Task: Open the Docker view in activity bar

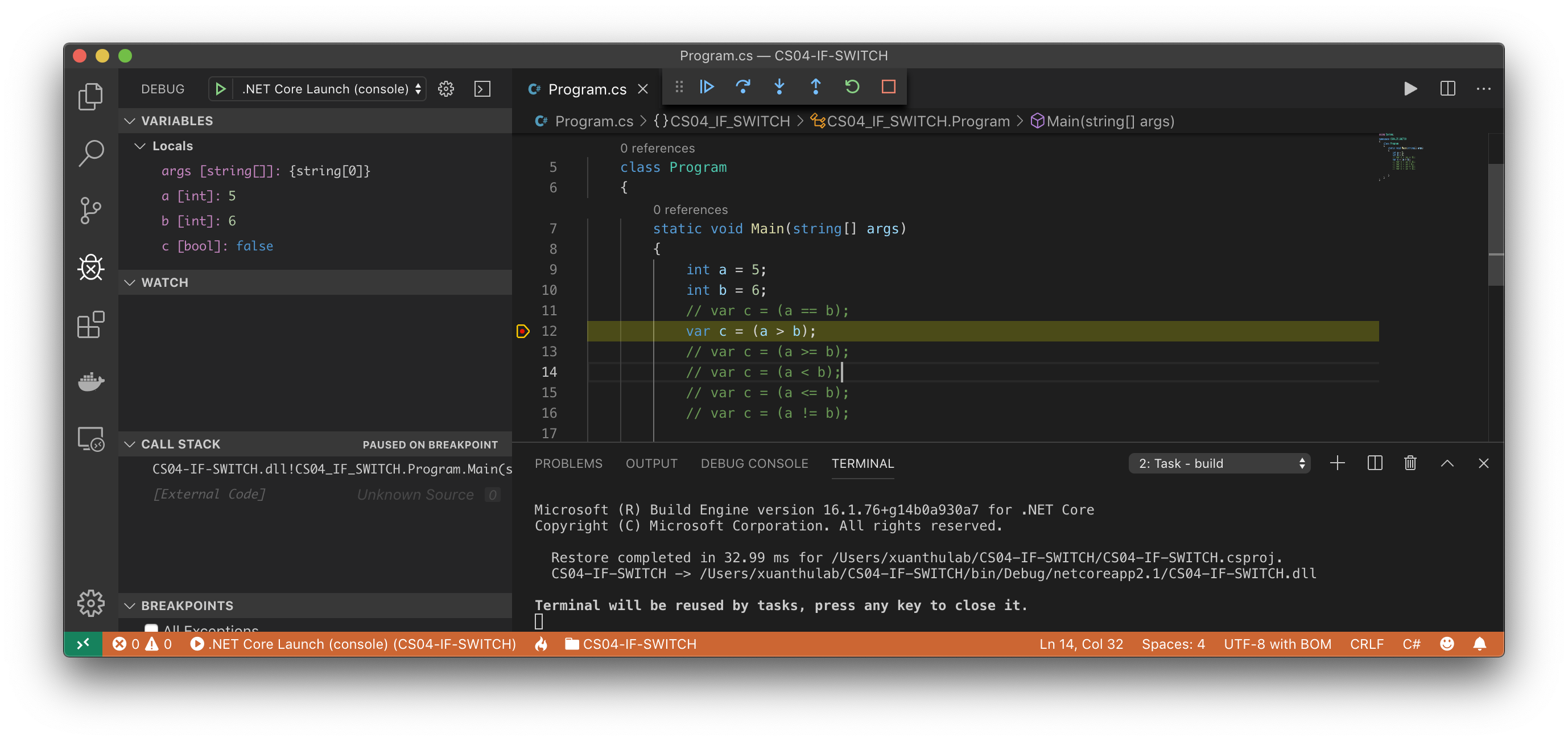Action: (91, 382)
